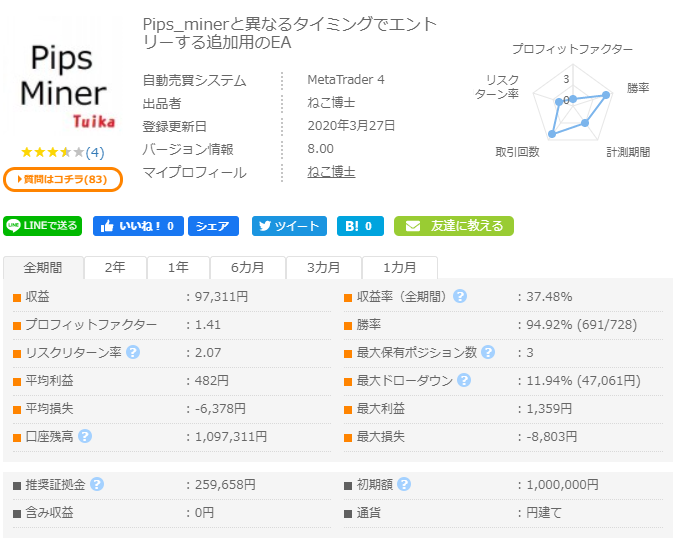Click the 登録更新日 label
This screenshot has width=696, height=543.
[174, 126]
